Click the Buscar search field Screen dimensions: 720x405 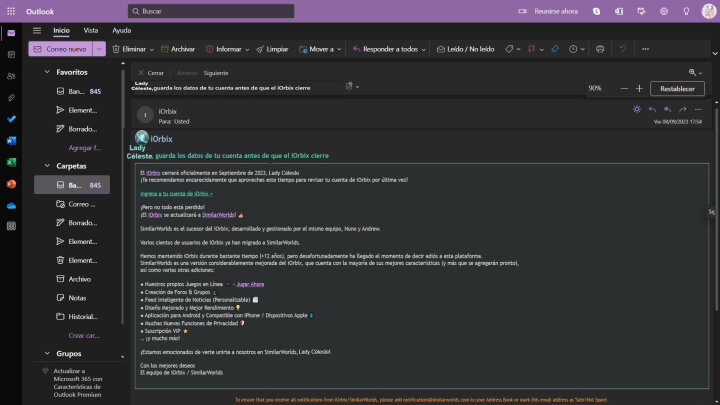click(x=211, y=11)
